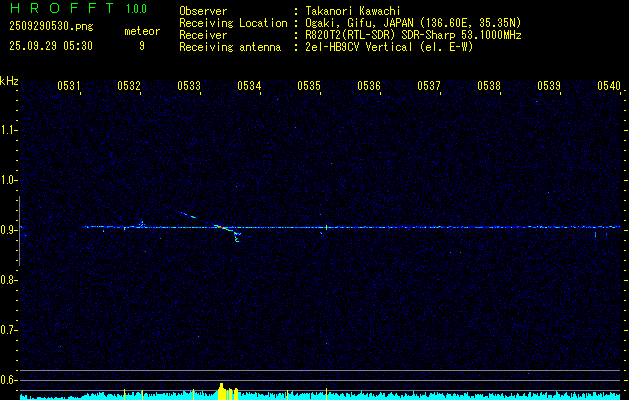Screen dimensions: 629x400
Task: Click the small echo spike near 0532
Action: coord(141,223)
